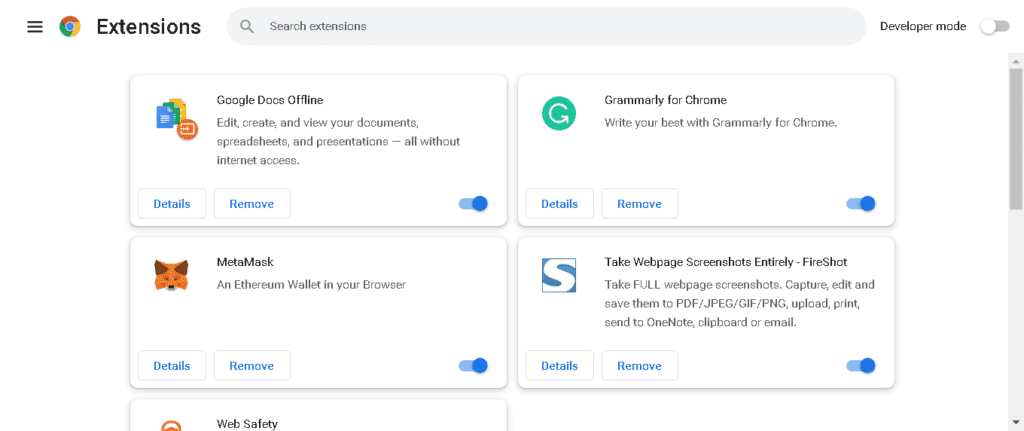Turn off FireShot extension toggle
This screenshot has width=1024, height=431.
click(x=861, y=366)
